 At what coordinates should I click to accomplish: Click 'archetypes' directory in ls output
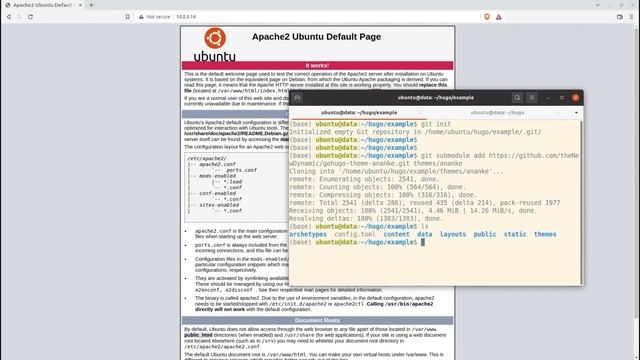tap(308, 234)
